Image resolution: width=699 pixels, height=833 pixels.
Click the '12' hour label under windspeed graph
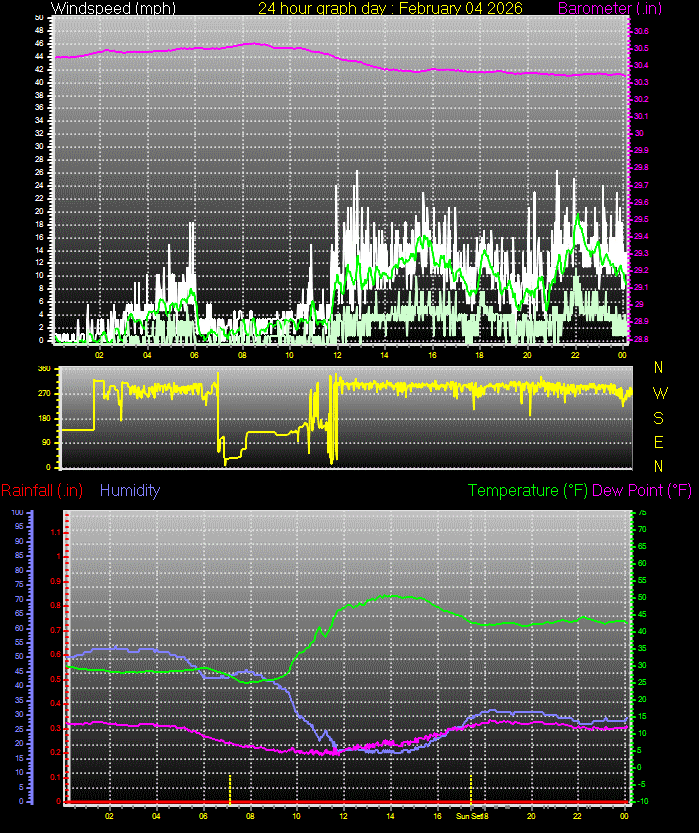pyautogui.click(x=337, y=355)
